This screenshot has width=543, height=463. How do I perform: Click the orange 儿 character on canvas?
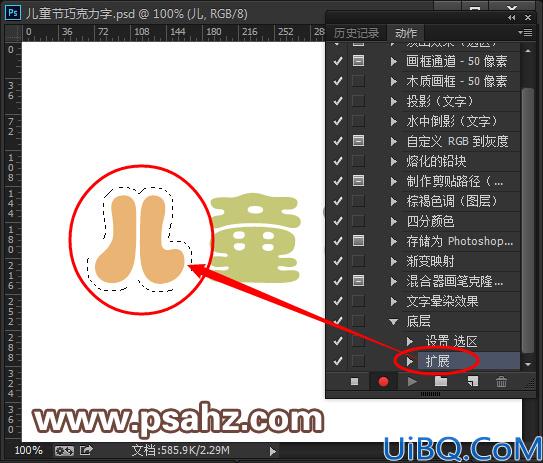(x=139, y=240)
